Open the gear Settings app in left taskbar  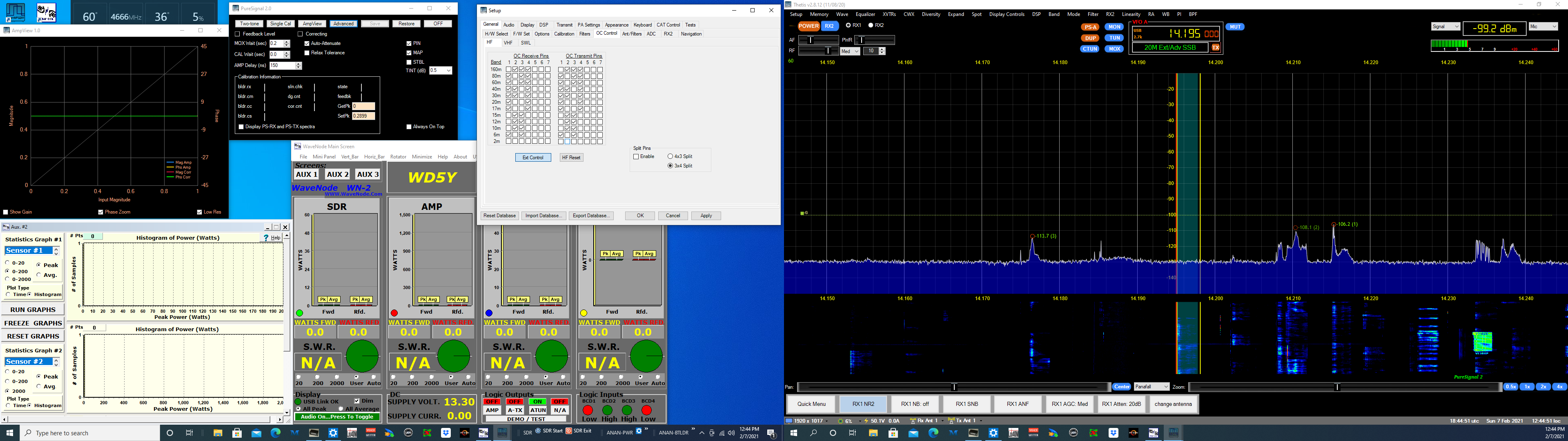click(x=333, y=433)
